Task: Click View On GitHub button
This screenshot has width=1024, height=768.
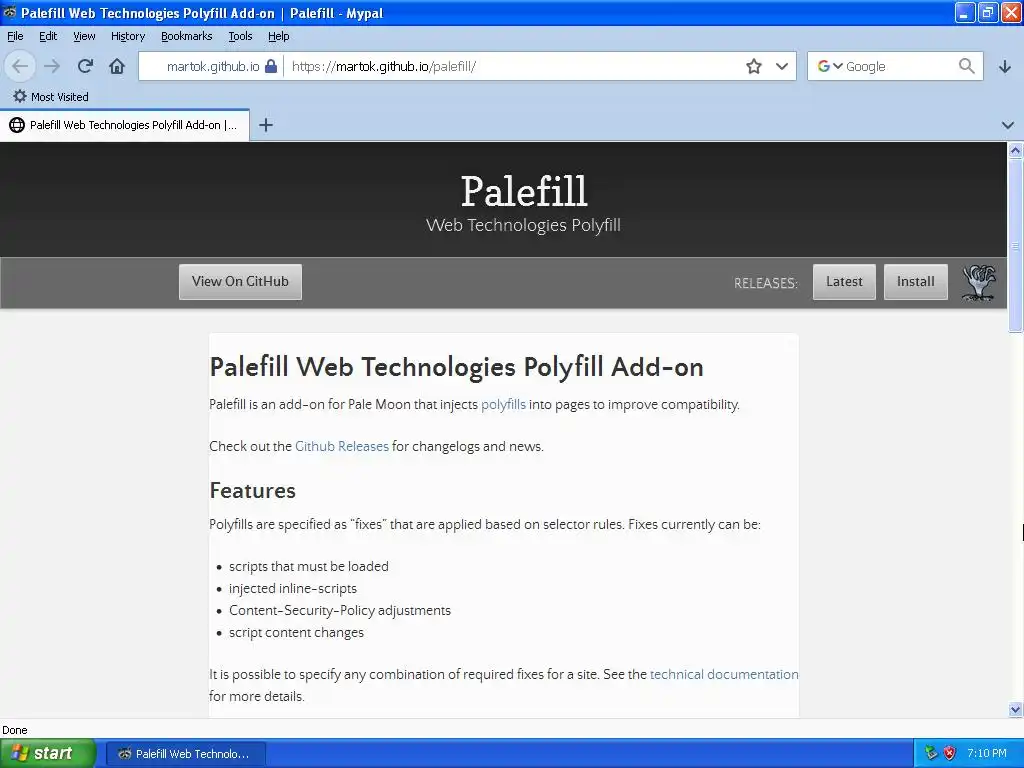Action: point(240,281)
